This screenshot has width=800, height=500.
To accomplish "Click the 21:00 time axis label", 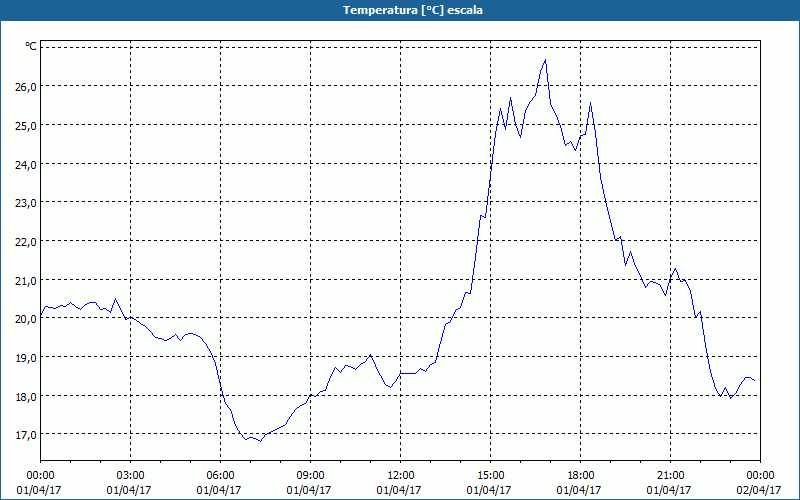I will (x=670, y=476).
